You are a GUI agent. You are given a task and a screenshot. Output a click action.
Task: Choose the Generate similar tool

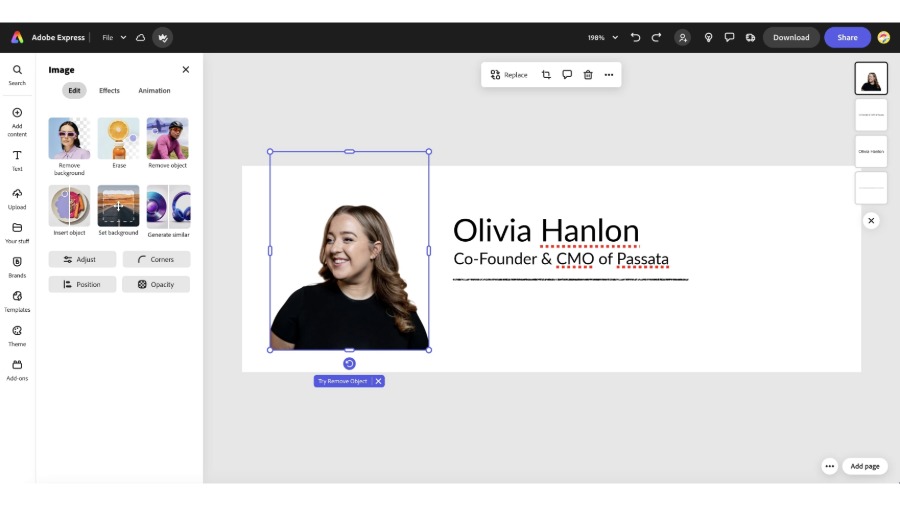click(168, 211)
